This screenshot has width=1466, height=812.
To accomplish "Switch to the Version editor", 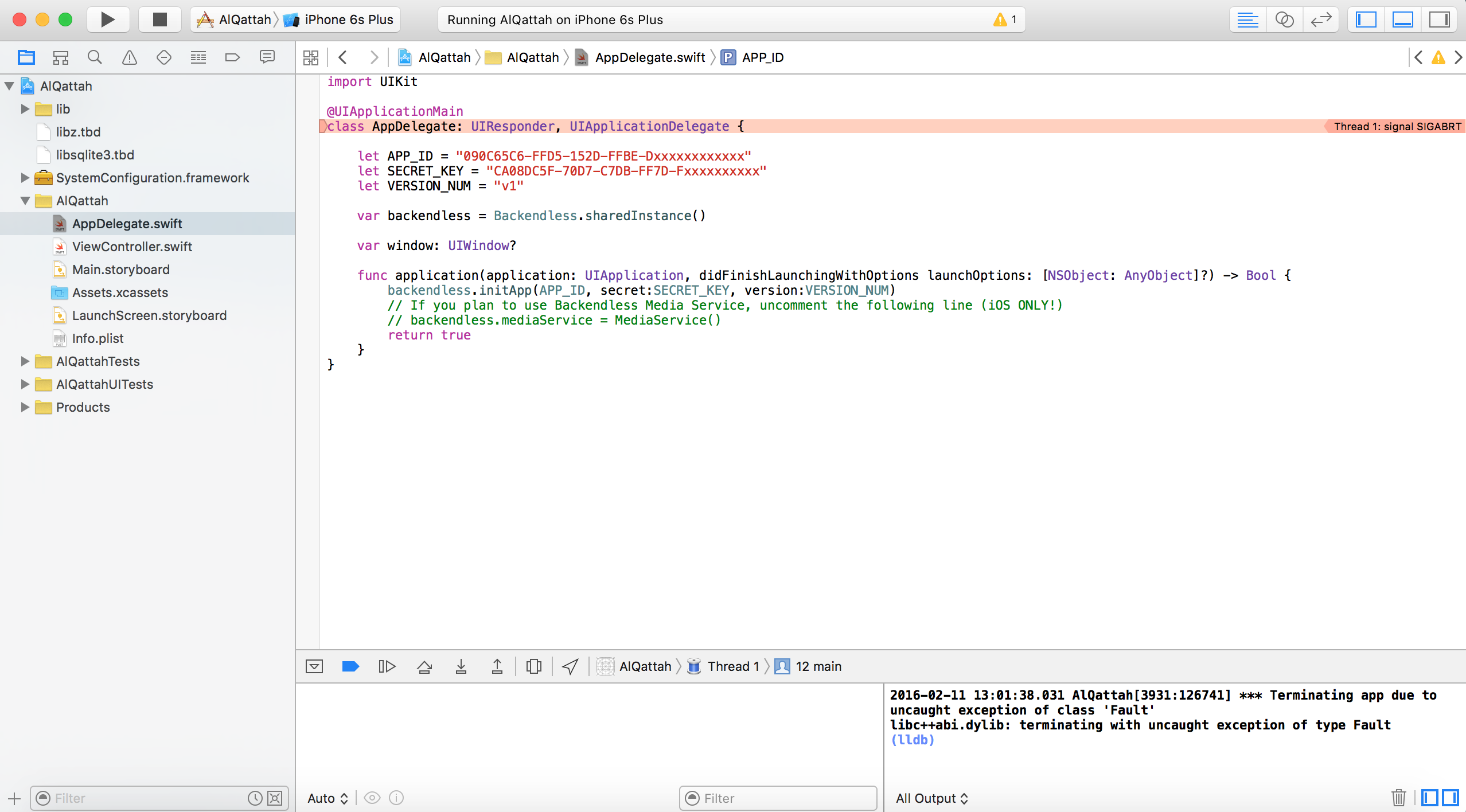I will pyautogui.click(x=1321, y=19).
